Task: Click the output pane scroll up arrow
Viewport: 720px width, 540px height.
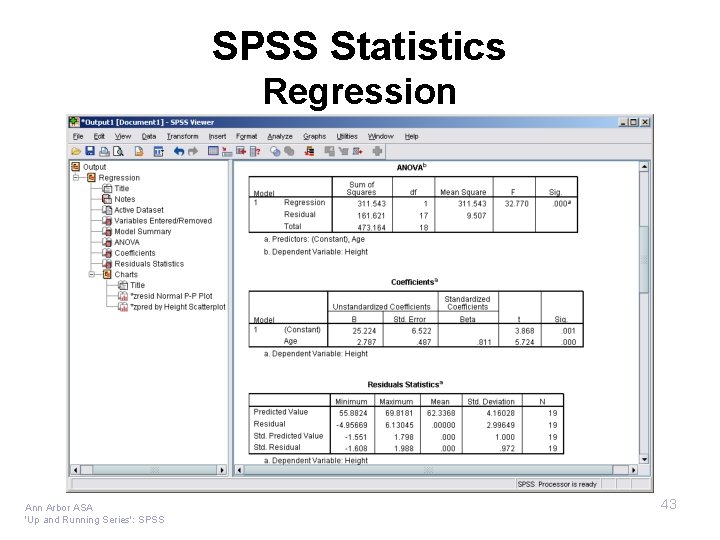Action: (644, 167)
